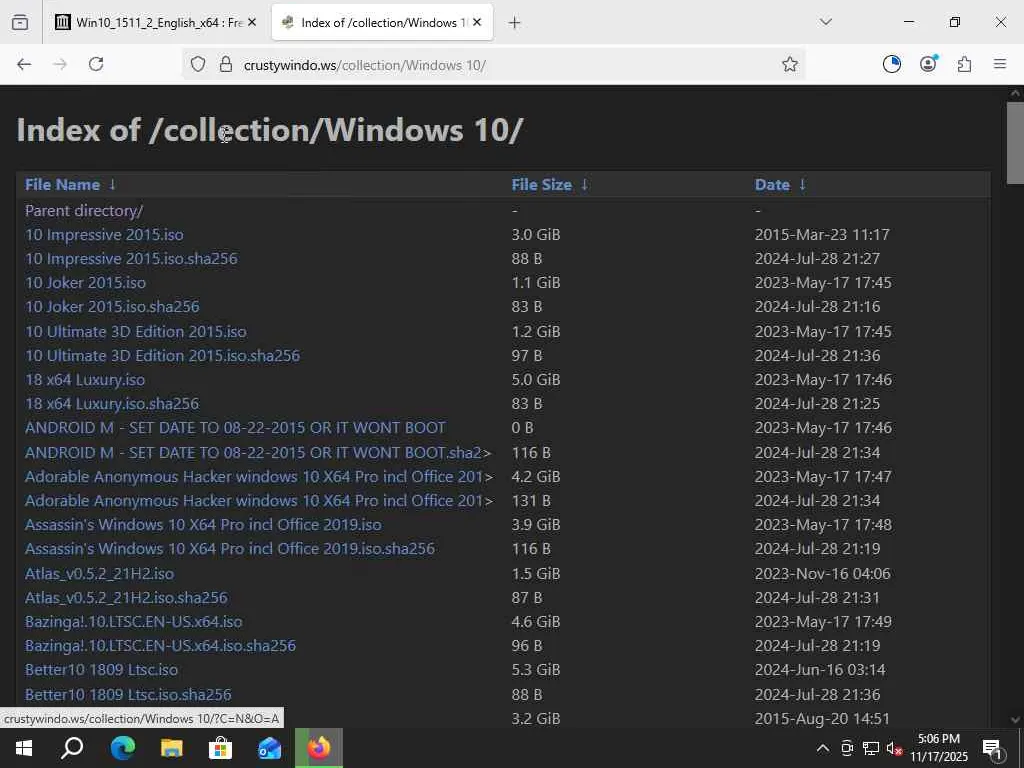Image resolution: width=1024 pixels, height=768 pixels.
Task: Go back to previous page
Action: (x=24, y=64)
